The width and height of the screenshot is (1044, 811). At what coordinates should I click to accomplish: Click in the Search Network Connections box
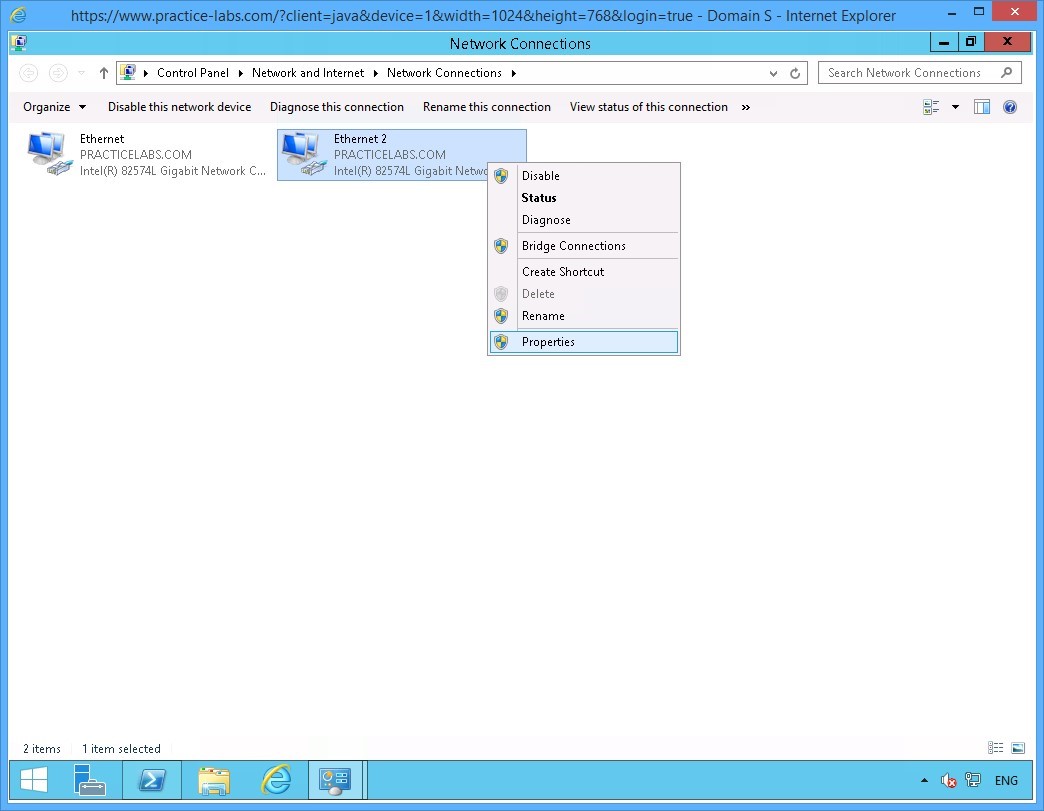click(x=905, y=73)
